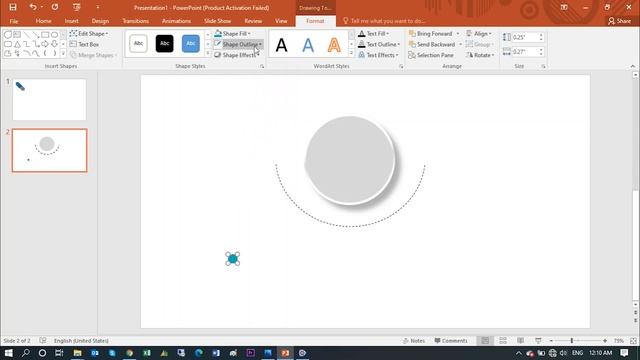Open Shape Styles dialog launcher

coord(262,66)
